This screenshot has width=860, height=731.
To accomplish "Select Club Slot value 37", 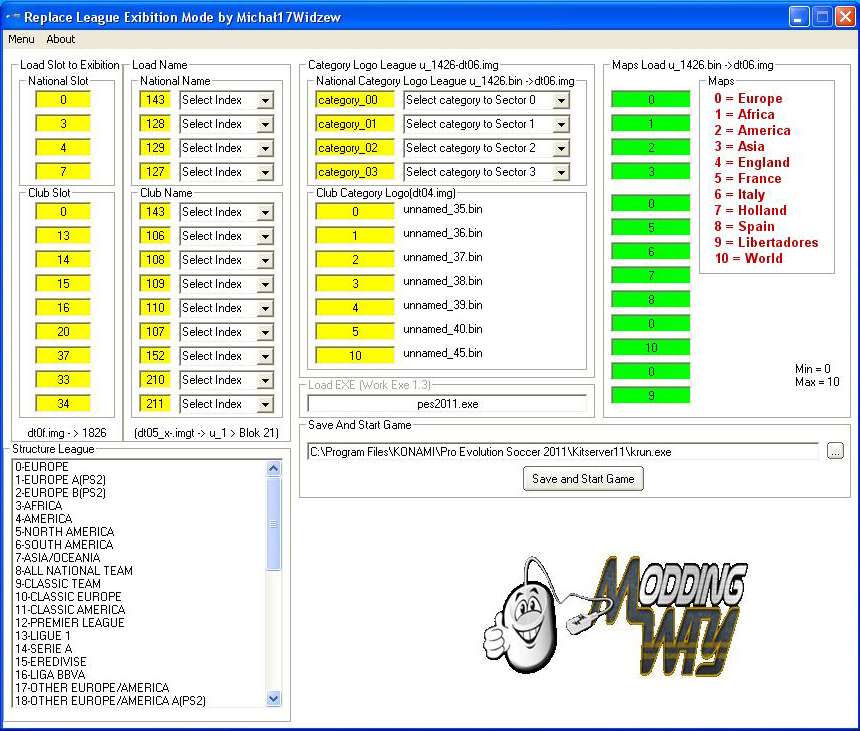I will pyautogui.click(x=62, y=355).
